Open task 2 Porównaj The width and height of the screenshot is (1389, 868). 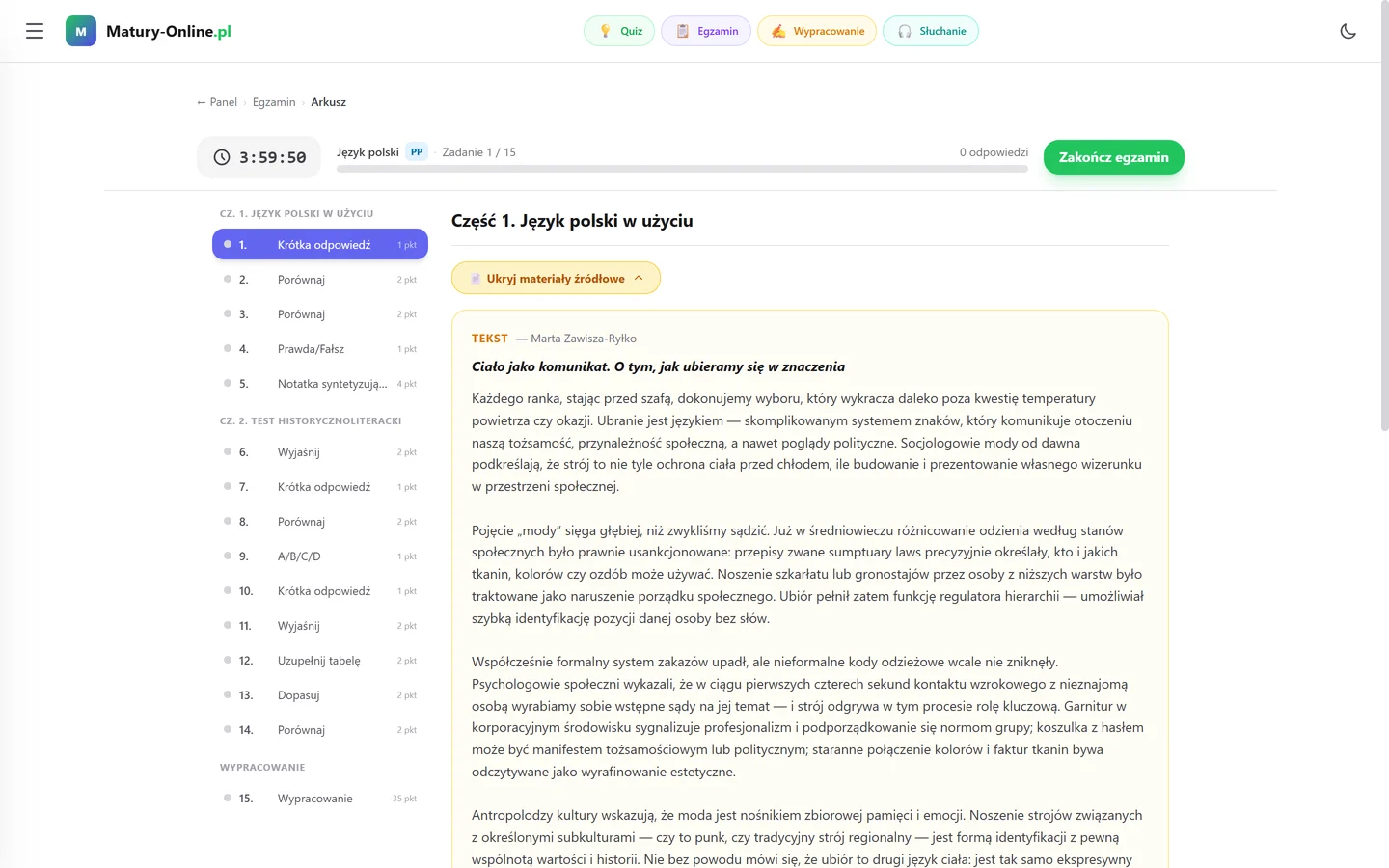(x=320, y=280)
